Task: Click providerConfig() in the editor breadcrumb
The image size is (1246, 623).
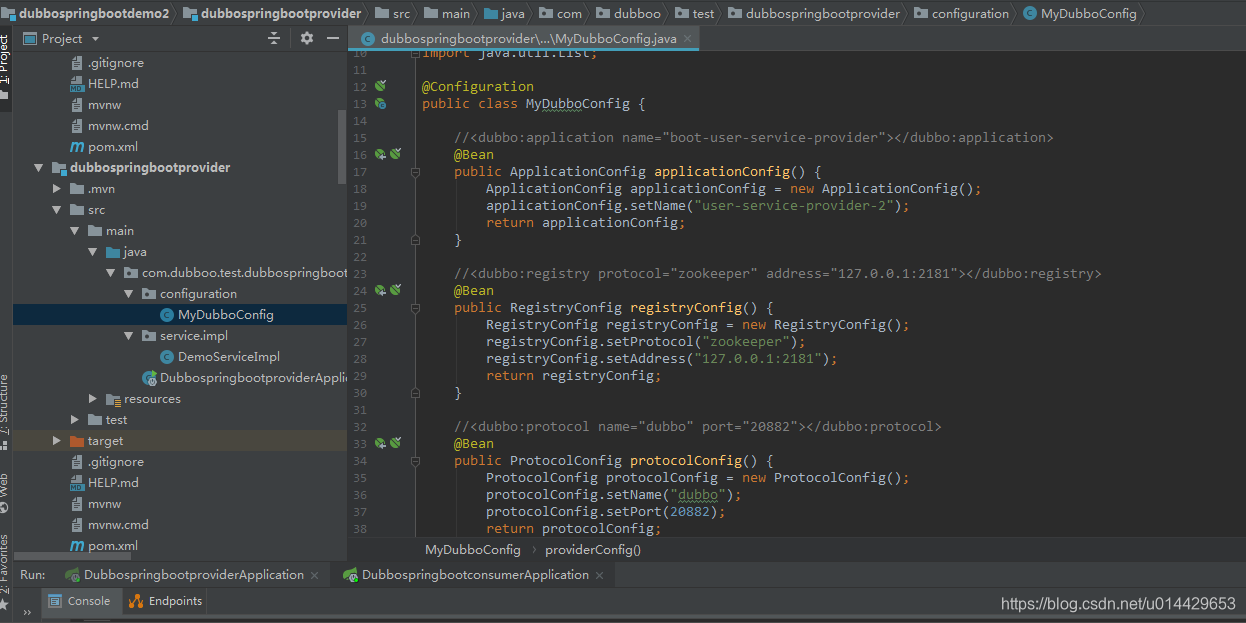Action: (x=593, y=549)
